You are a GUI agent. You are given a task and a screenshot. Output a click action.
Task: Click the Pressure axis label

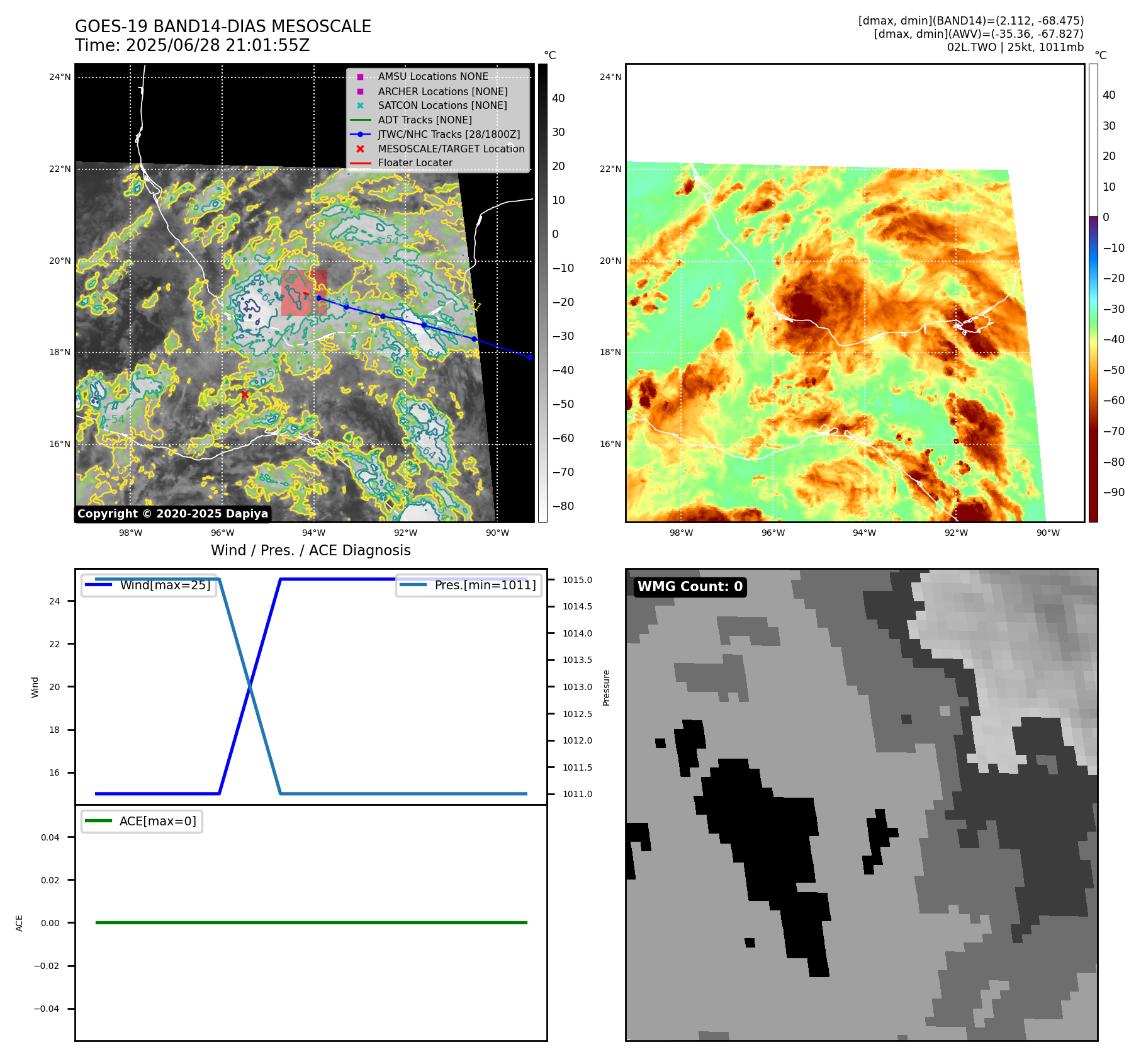(607, 688)
